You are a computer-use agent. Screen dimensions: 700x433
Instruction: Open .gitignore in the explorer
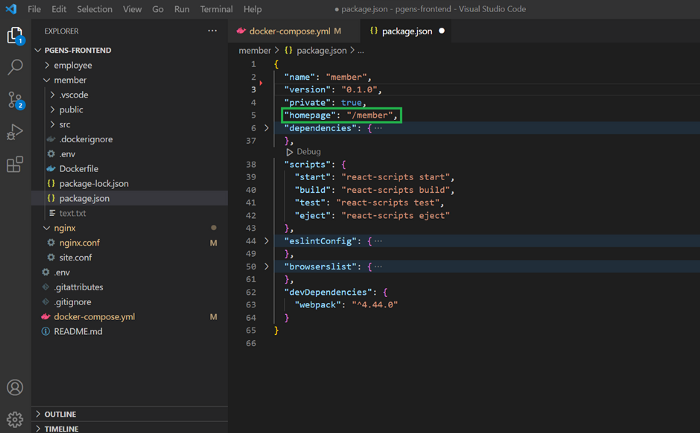[x=72, y=302]
